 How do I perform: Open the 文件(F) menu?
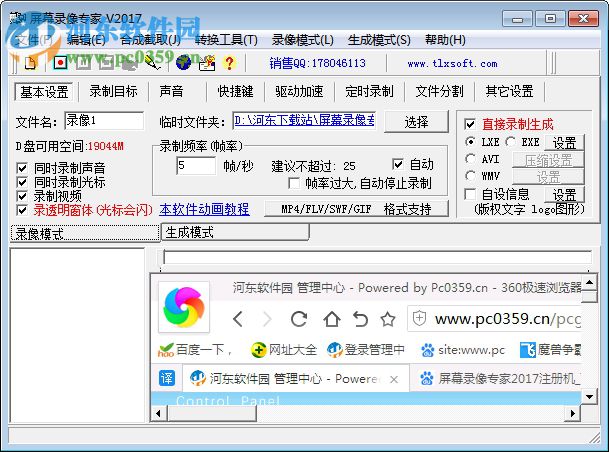[x=34, y=40]
